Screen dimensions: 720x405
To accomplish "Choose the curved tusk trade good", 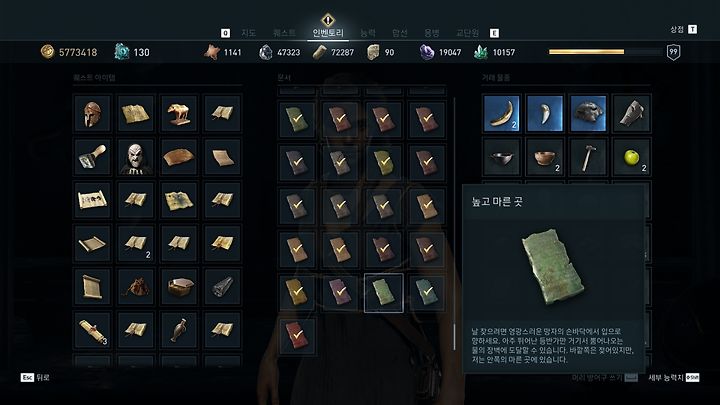I will point(501,114).
